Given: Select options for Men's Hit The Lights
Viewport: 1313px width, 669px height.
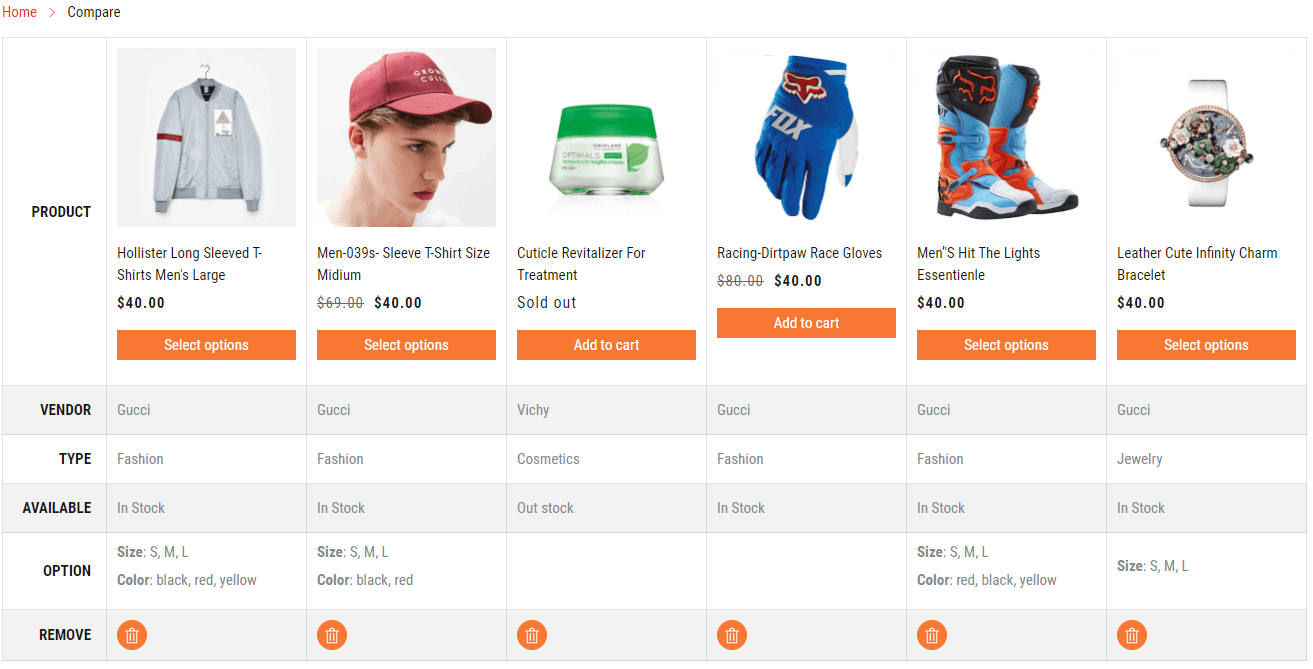Looking at the screenshot, I should click(x=1006, y=345).
